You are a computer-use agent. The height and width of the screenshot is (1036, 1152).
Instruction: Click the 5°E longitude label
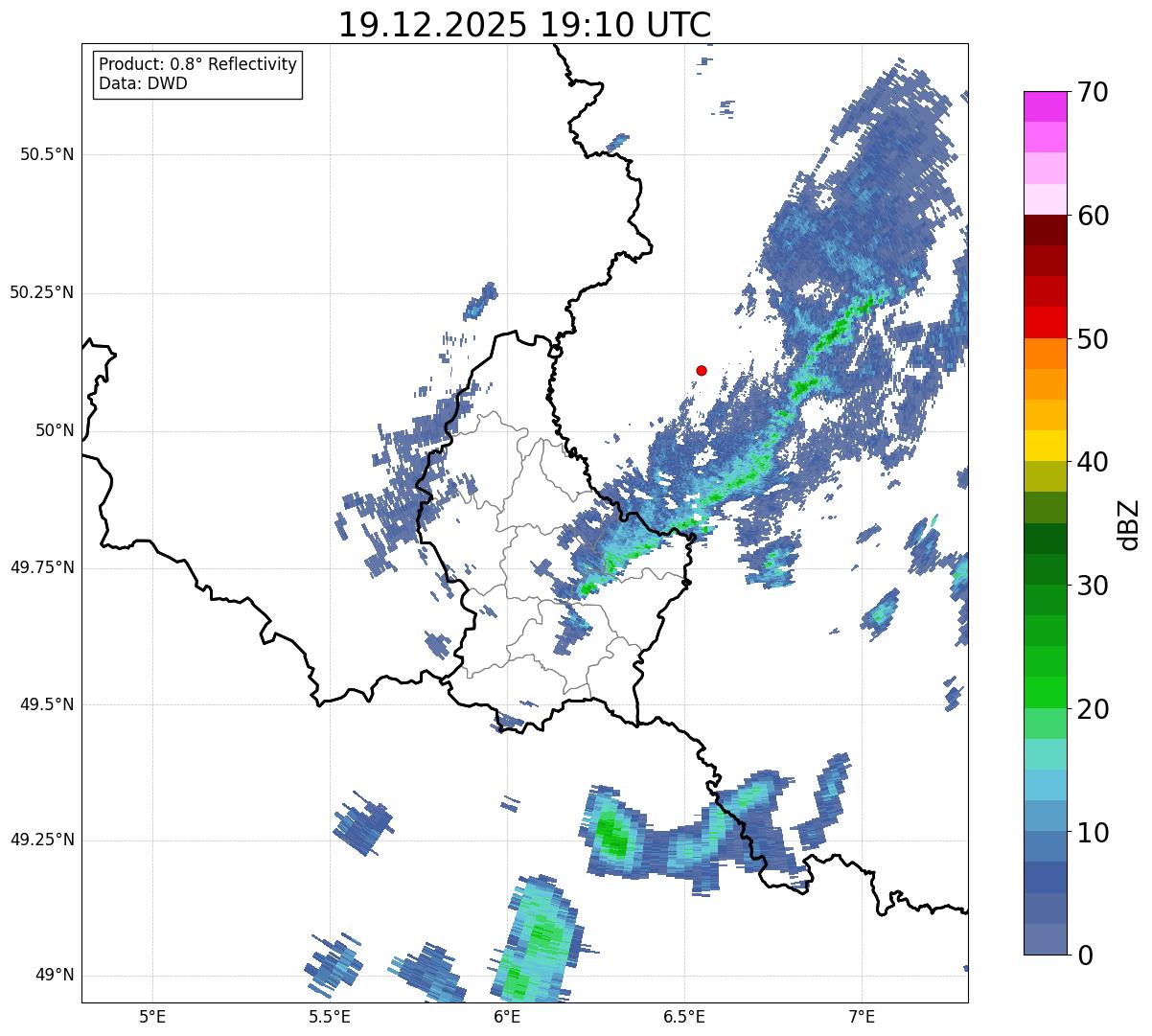(x=152, y=1016)
